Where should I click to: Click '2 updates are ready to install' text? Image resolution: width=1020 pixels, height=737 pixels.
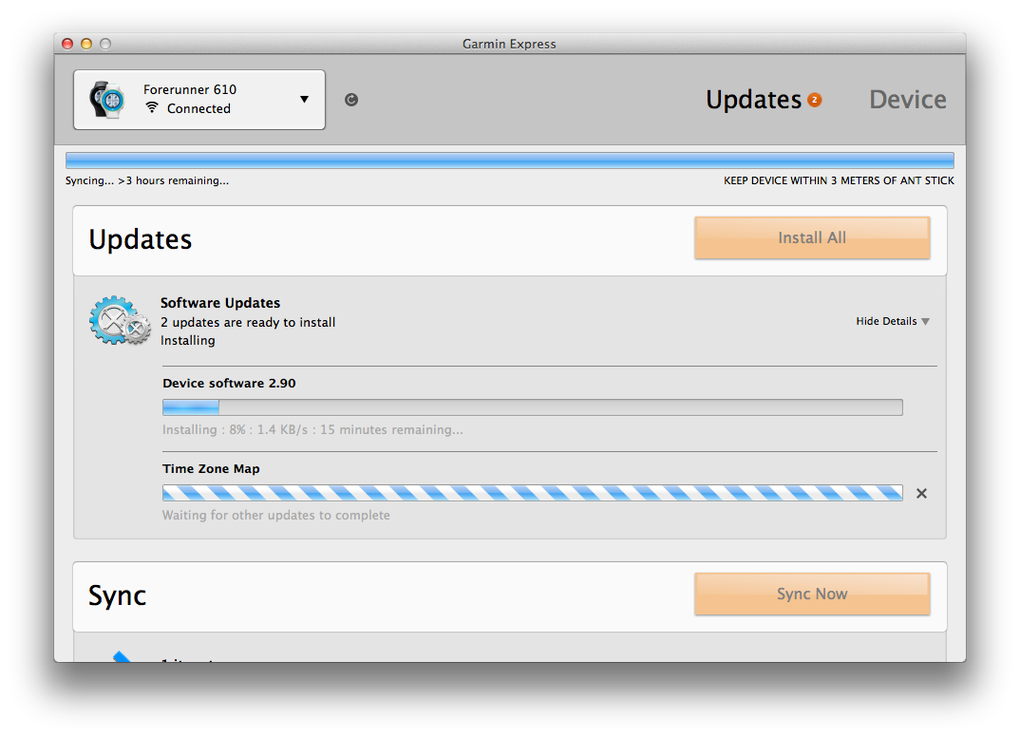[x=248, y=322]
